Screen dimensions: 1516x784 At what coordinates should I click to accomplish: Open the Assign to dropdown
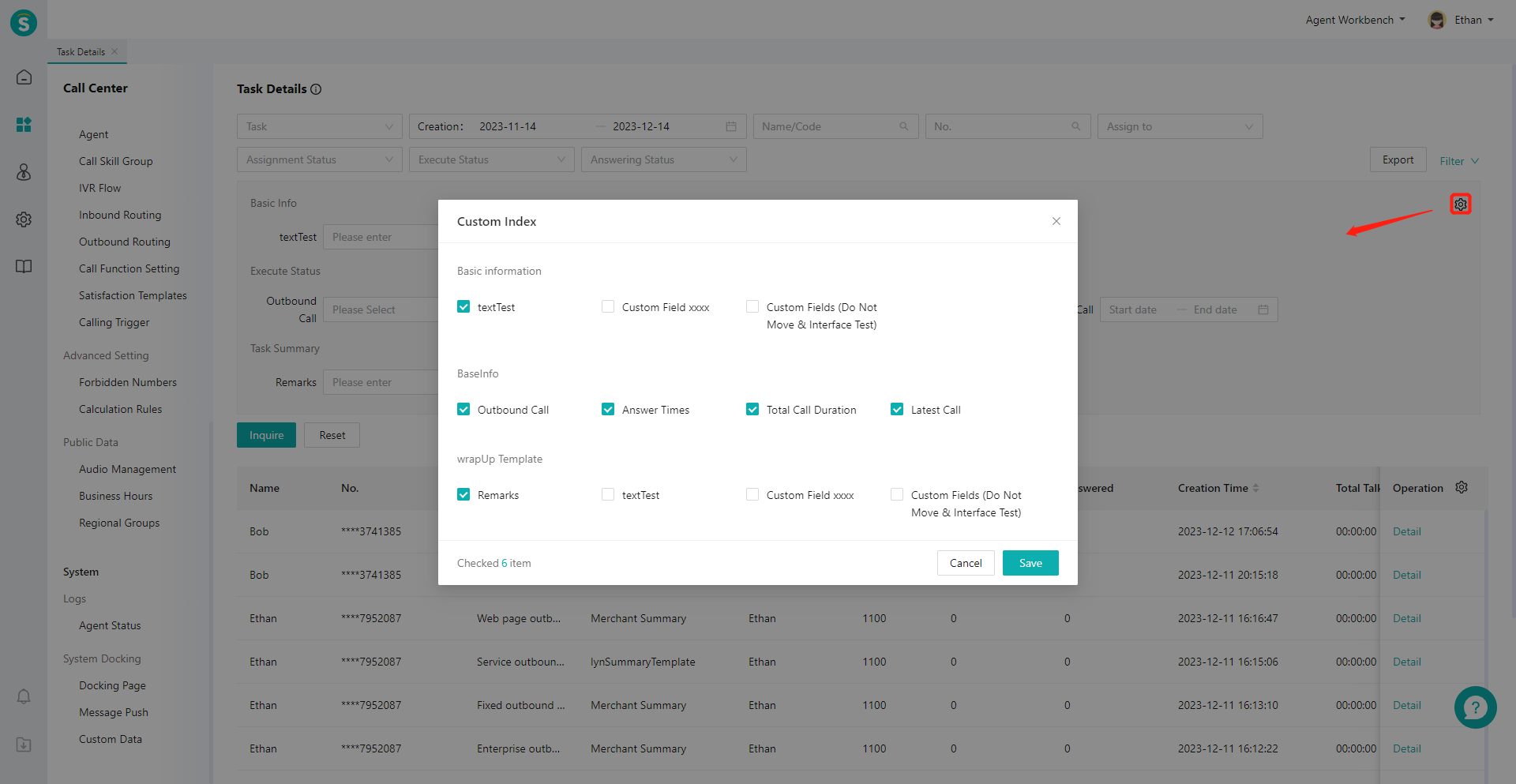tap(1180, 126)
